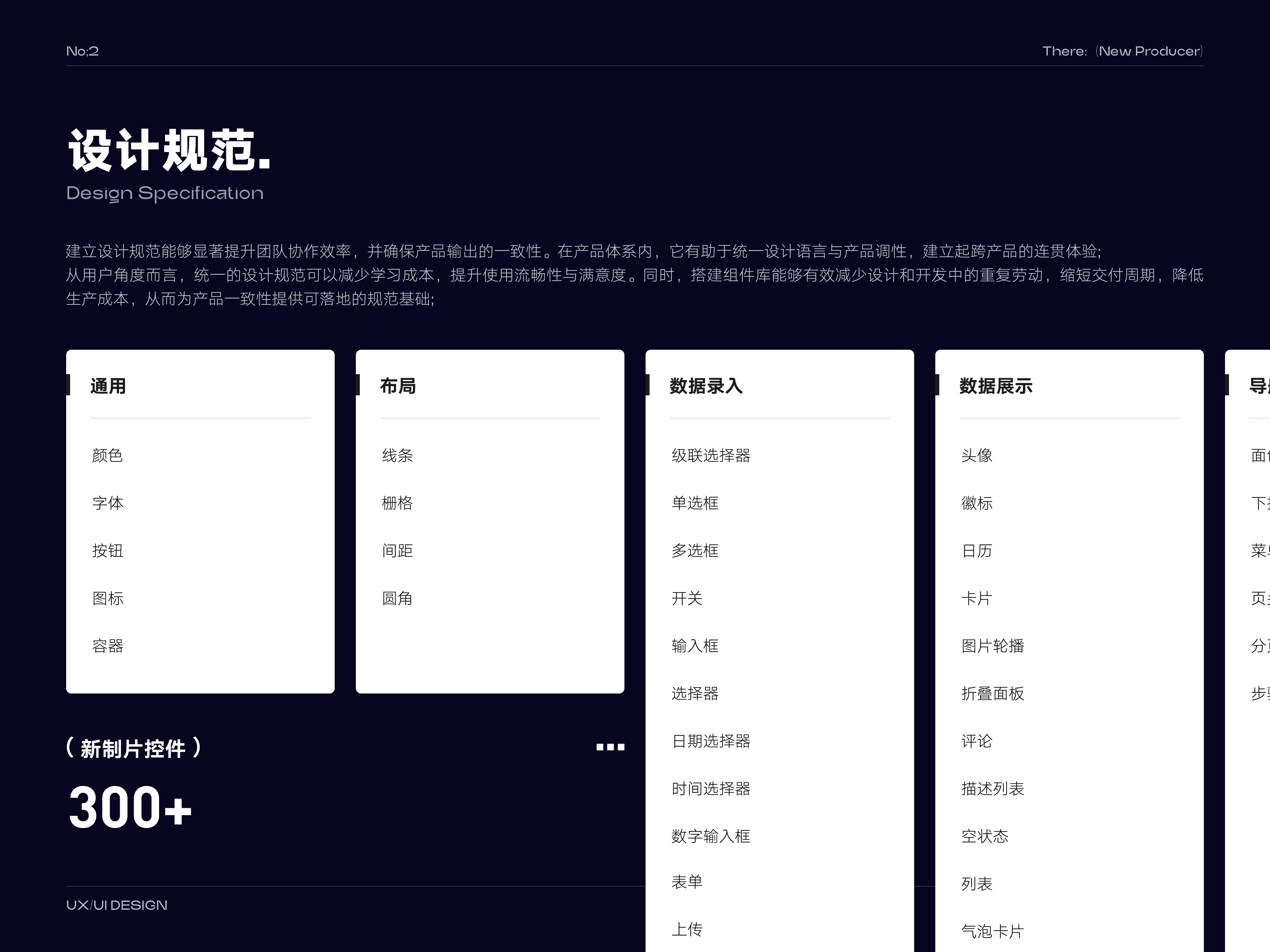Select 级联选择器 entry
The height and width of the screenshot is (952, 1270).
(711, 455)
